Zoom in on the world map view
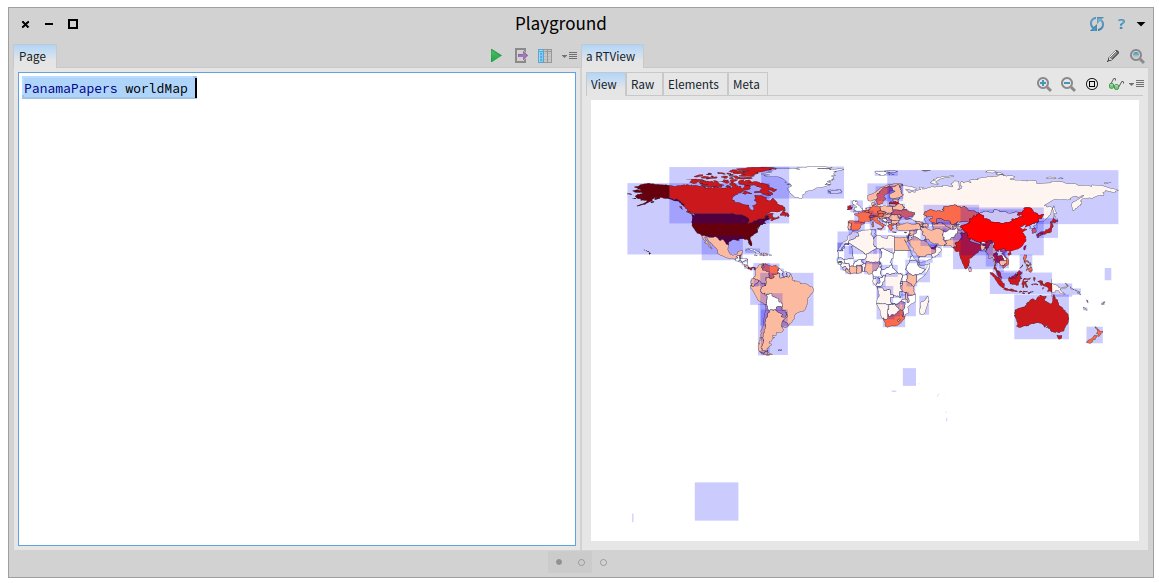The width and height of the screenshot is (1159, 583). [x=1043, y=84]
